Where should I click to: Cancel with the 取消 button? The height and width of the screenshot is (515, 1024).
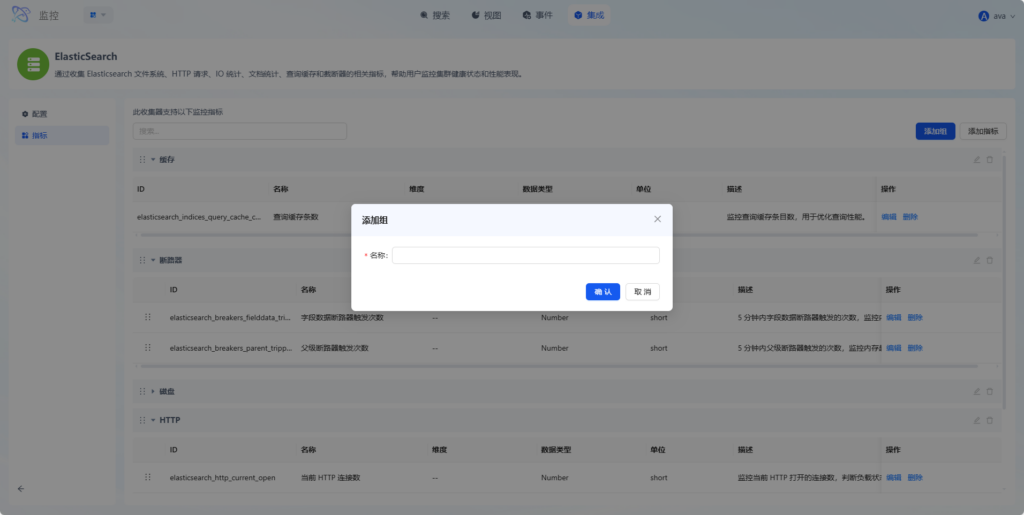643,292
